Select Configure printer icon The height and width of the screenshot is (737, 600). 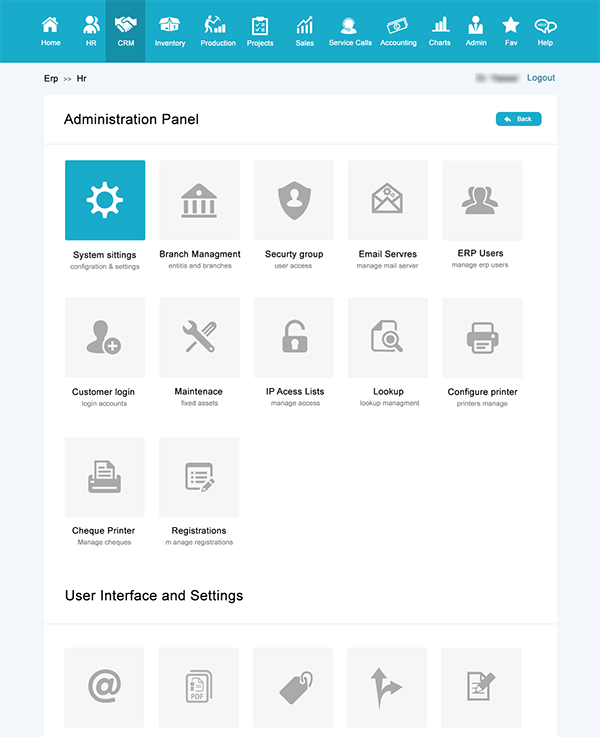pyautogui.click(x=481, y=338)
